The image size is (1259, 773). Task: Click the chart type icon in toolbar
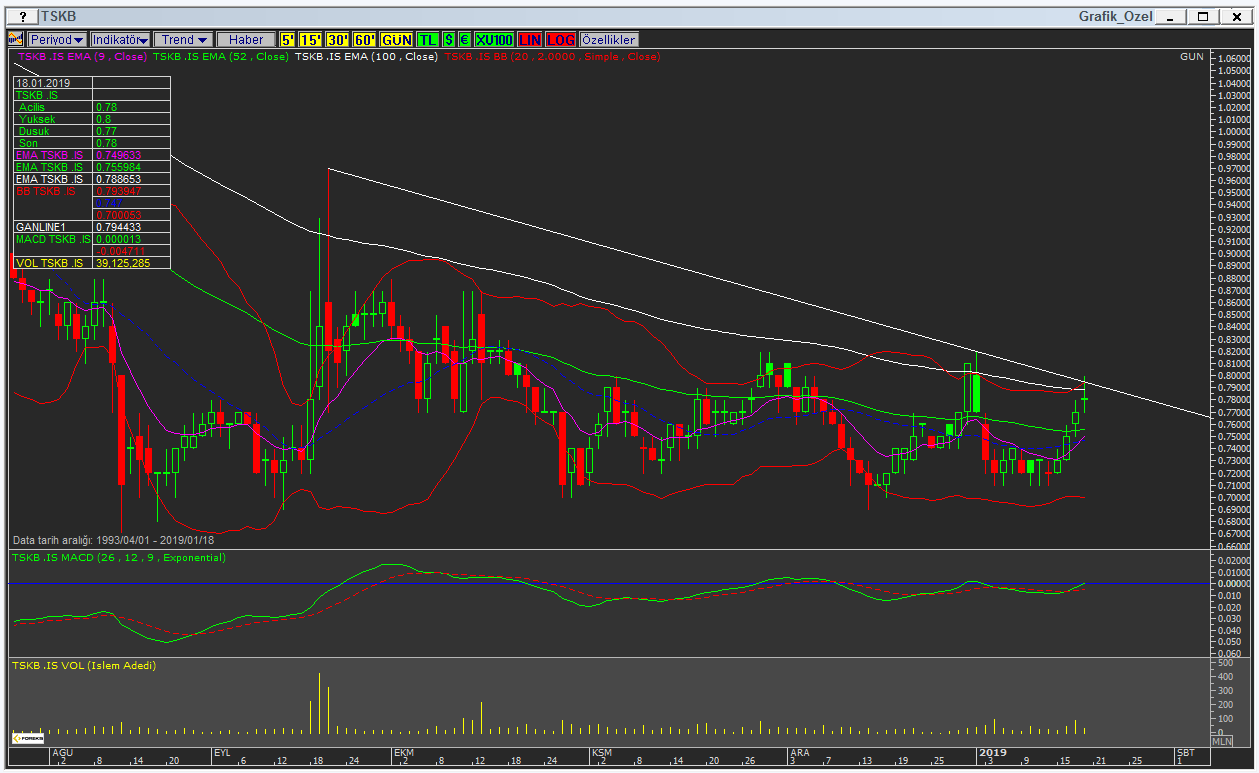(x=16, y=39)
